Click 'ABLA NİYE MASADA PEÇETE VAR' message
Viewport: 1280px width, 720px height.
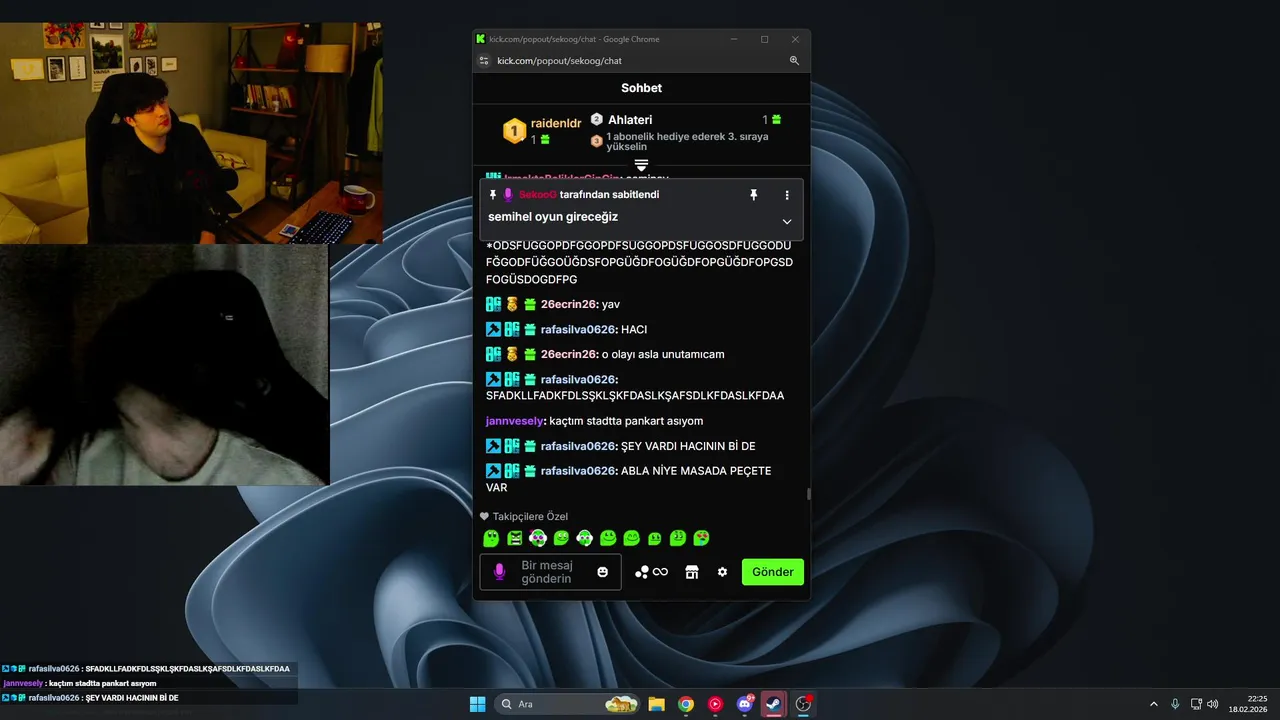click(628, 479)
